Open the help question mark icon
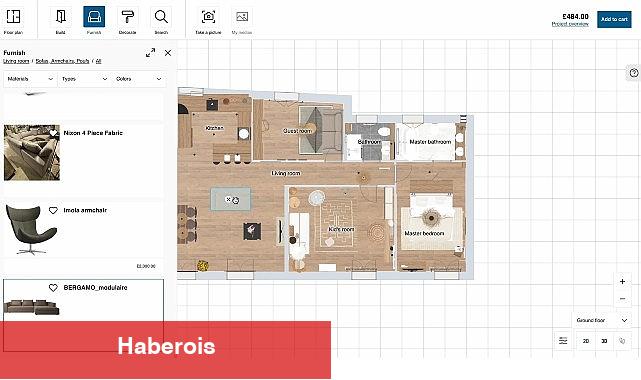 634,73
